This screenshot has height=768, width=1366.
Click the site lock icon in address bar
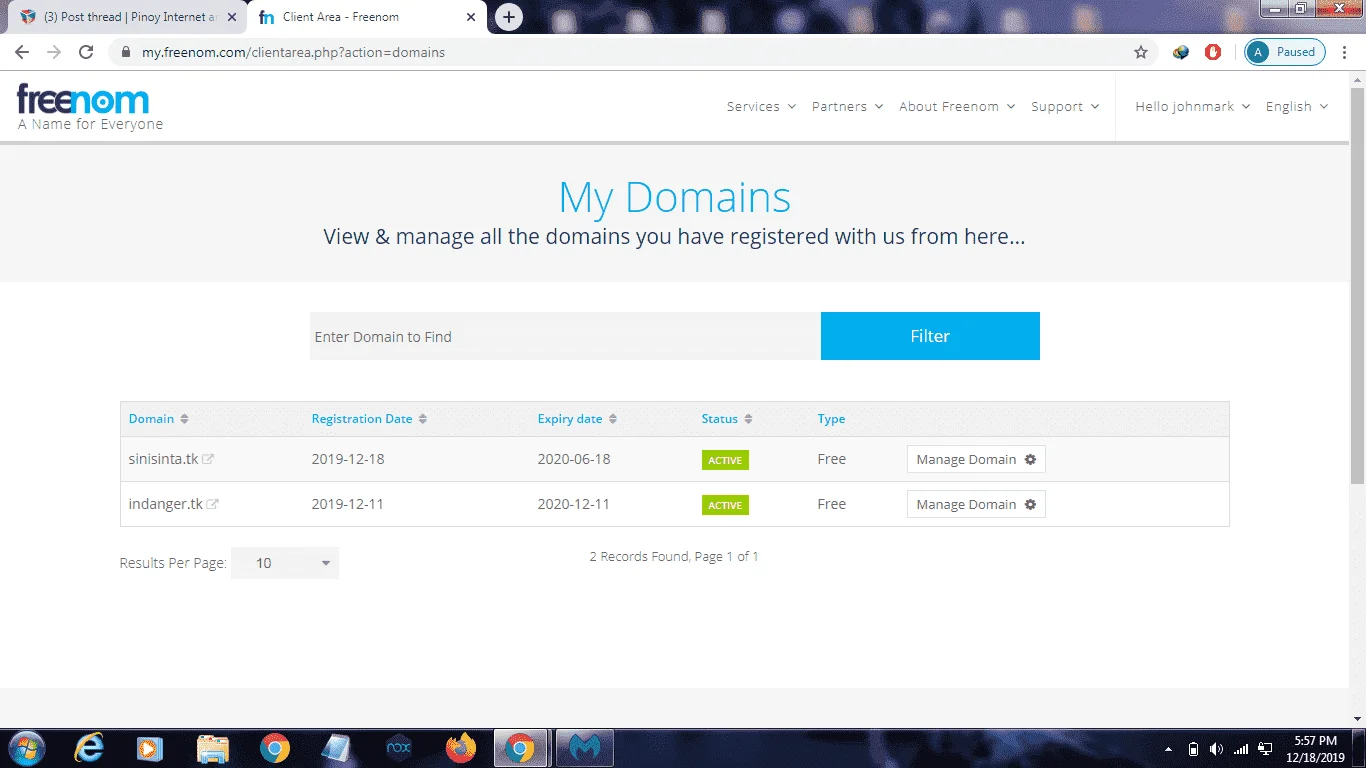click(x=125, y=52)
